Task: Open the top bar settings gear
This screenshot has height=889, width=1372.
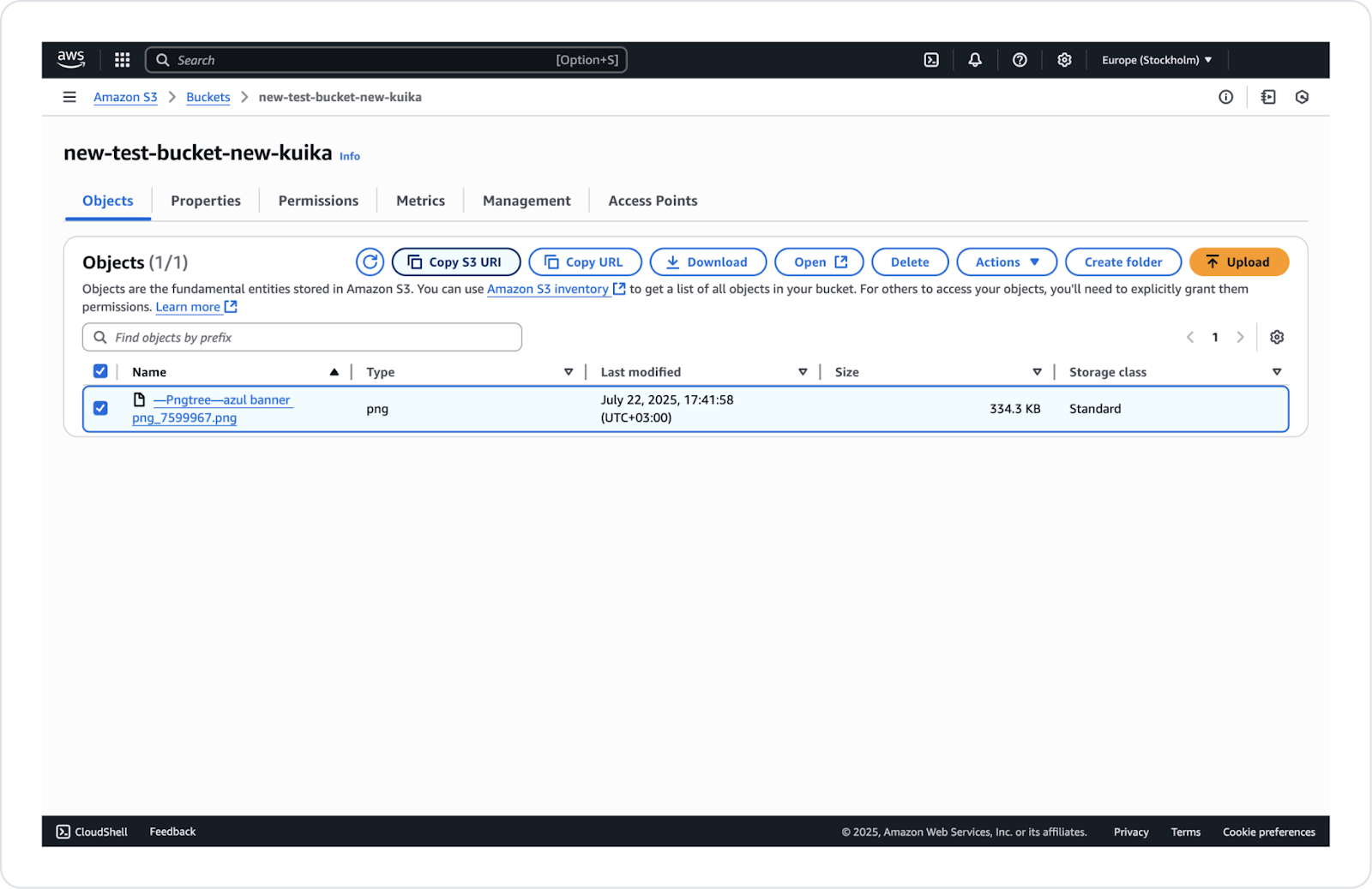Action: 1064,60
